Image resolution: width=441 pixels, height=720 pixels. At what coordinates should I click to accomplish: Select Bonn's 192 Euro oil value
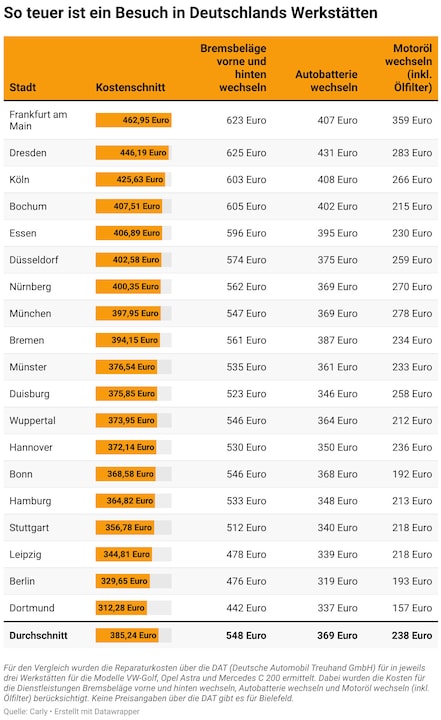tap(412, 474)
